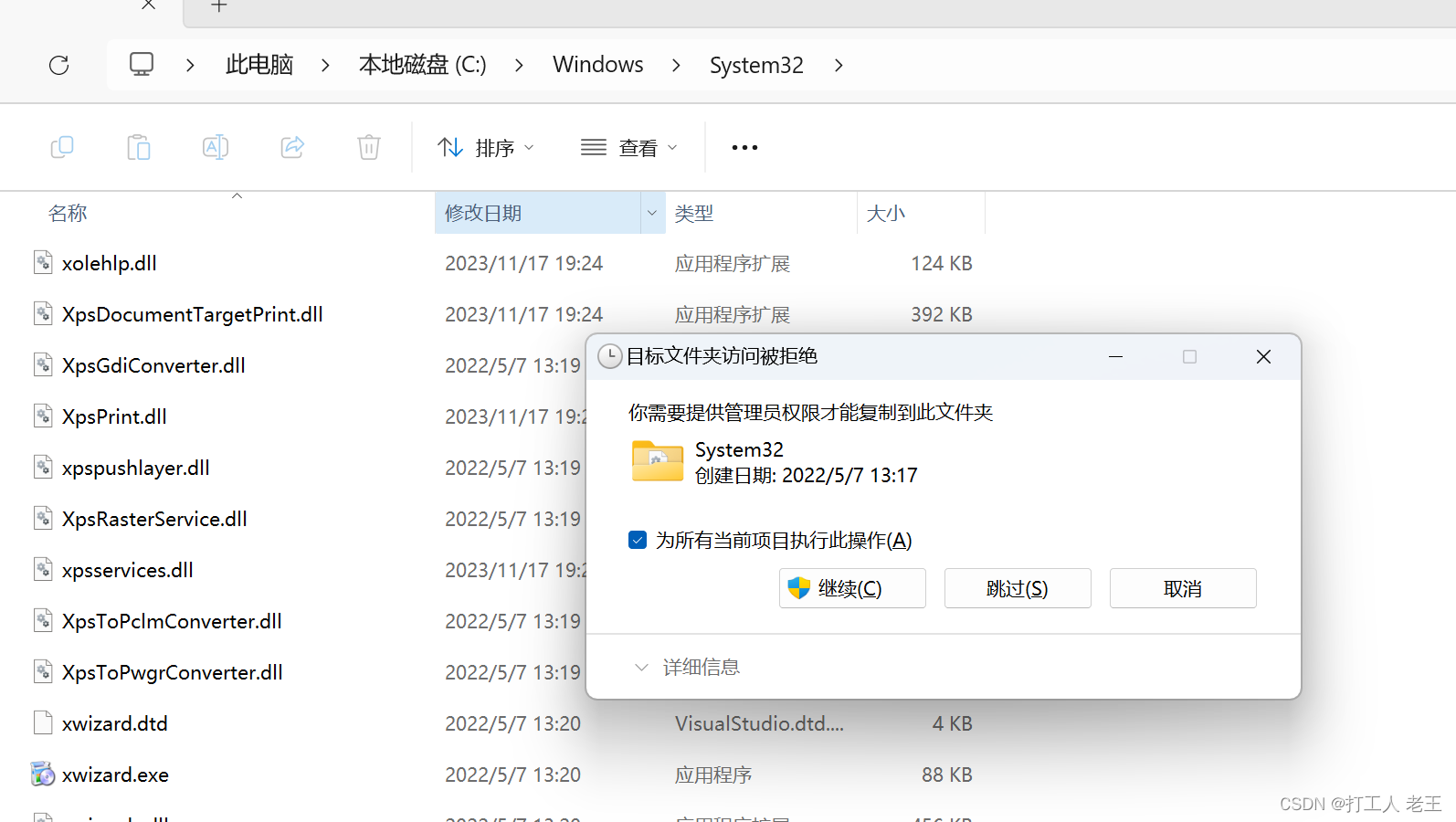Click the copy icon in toolbar
The width and height of the screenshot is (1456, 822).
[x=62, y=147]
